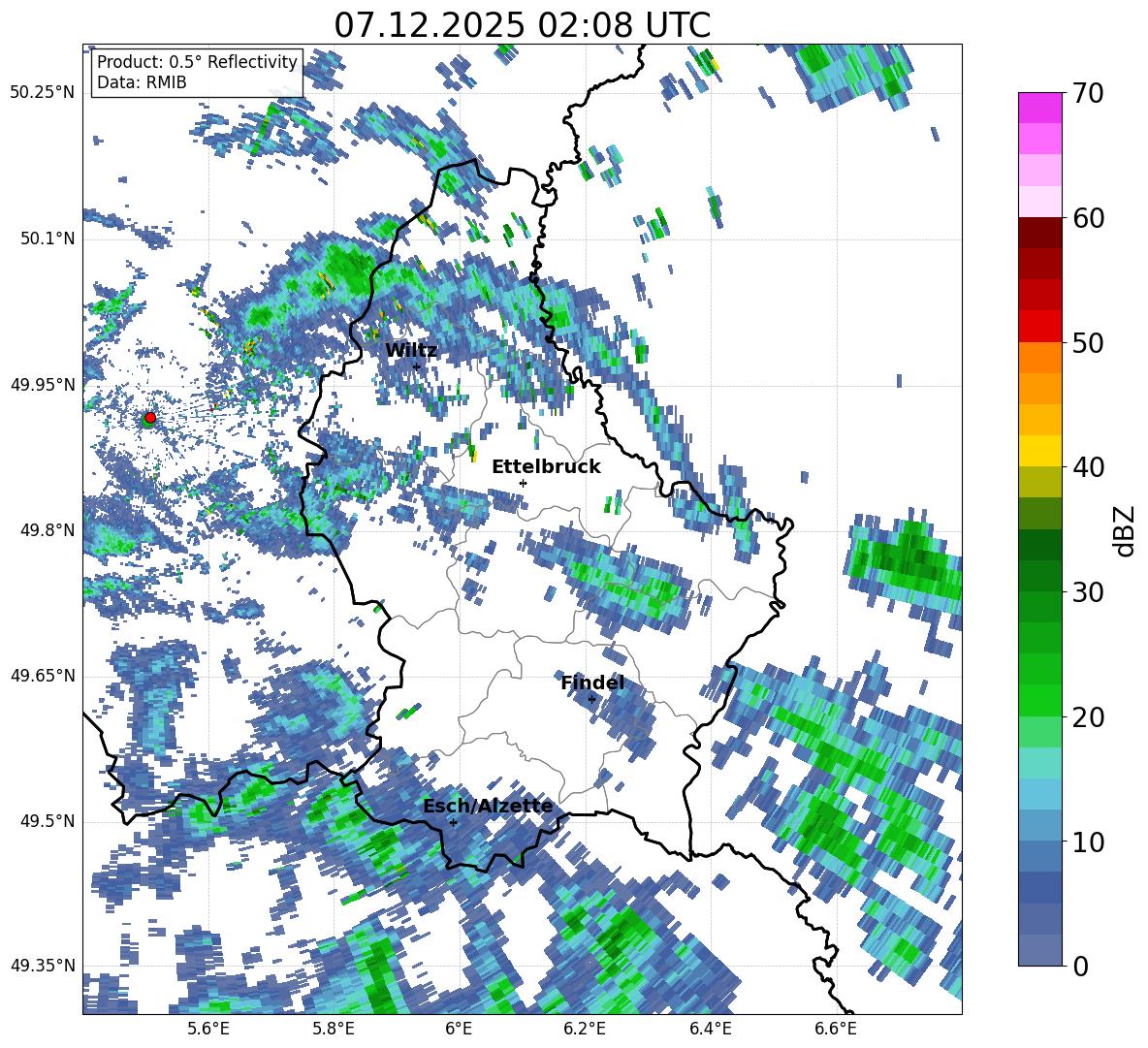Click the Findel station label
1148x1048 pixels.
(592, 683)
